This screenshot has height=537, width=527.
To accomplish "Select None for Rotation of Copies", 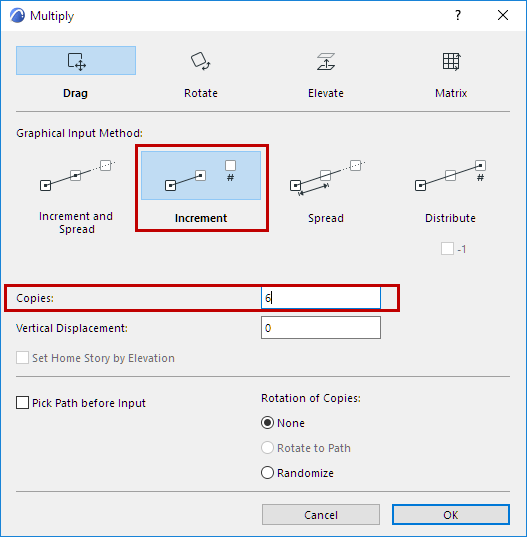I will (267, 423).
